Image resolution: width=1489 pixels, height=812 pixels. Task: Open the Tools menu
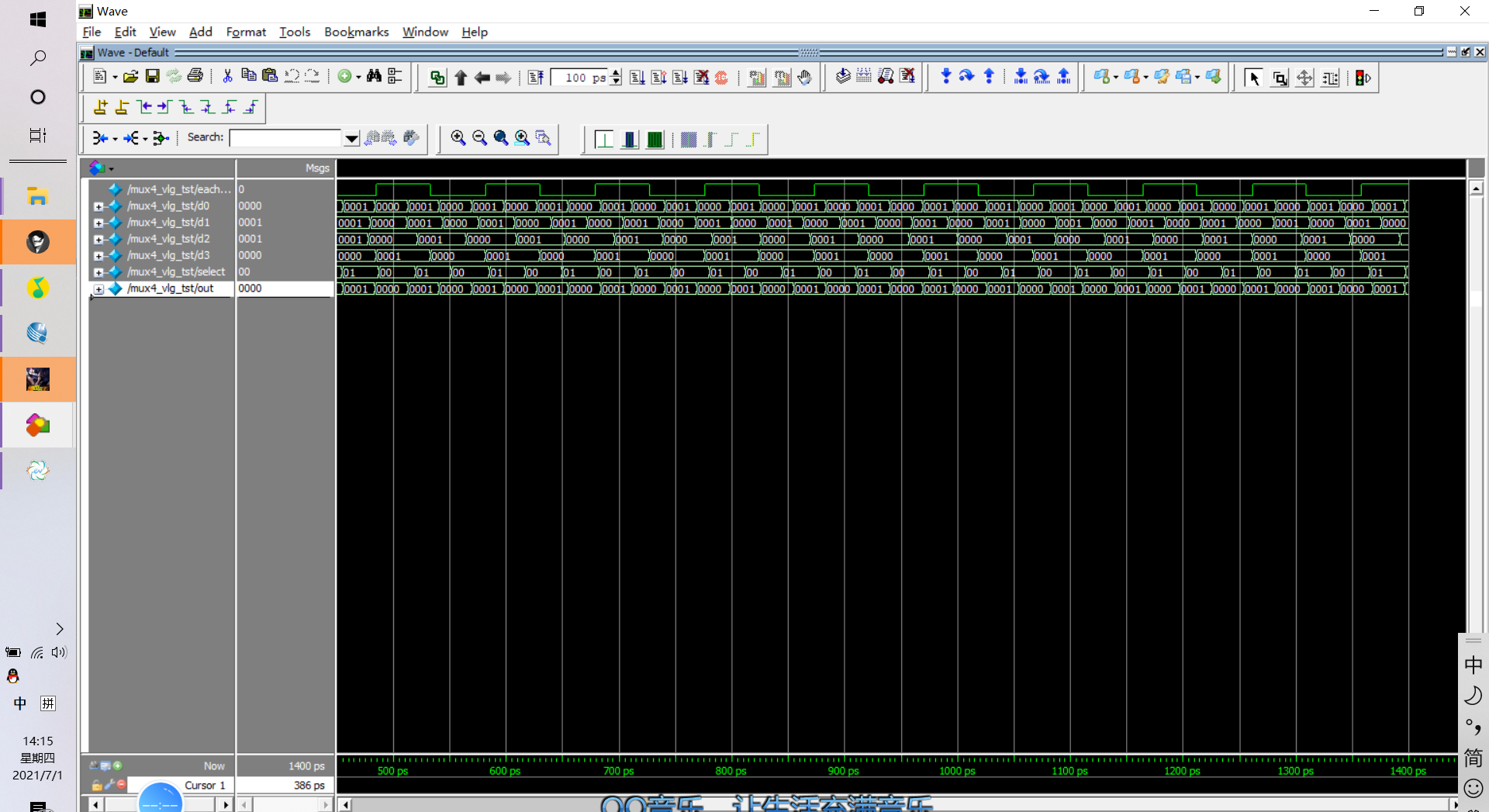295,32
